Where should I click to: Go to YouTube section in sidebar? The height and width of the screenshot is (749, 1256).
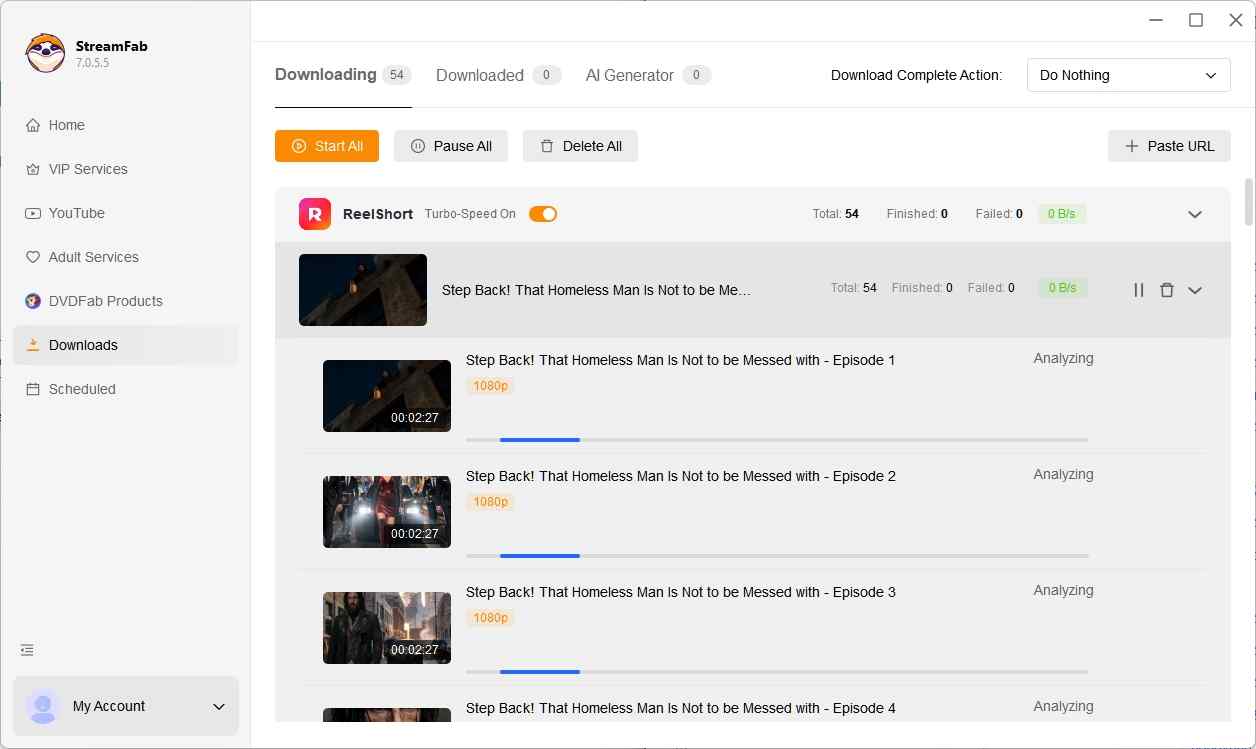tap(126, 213)
